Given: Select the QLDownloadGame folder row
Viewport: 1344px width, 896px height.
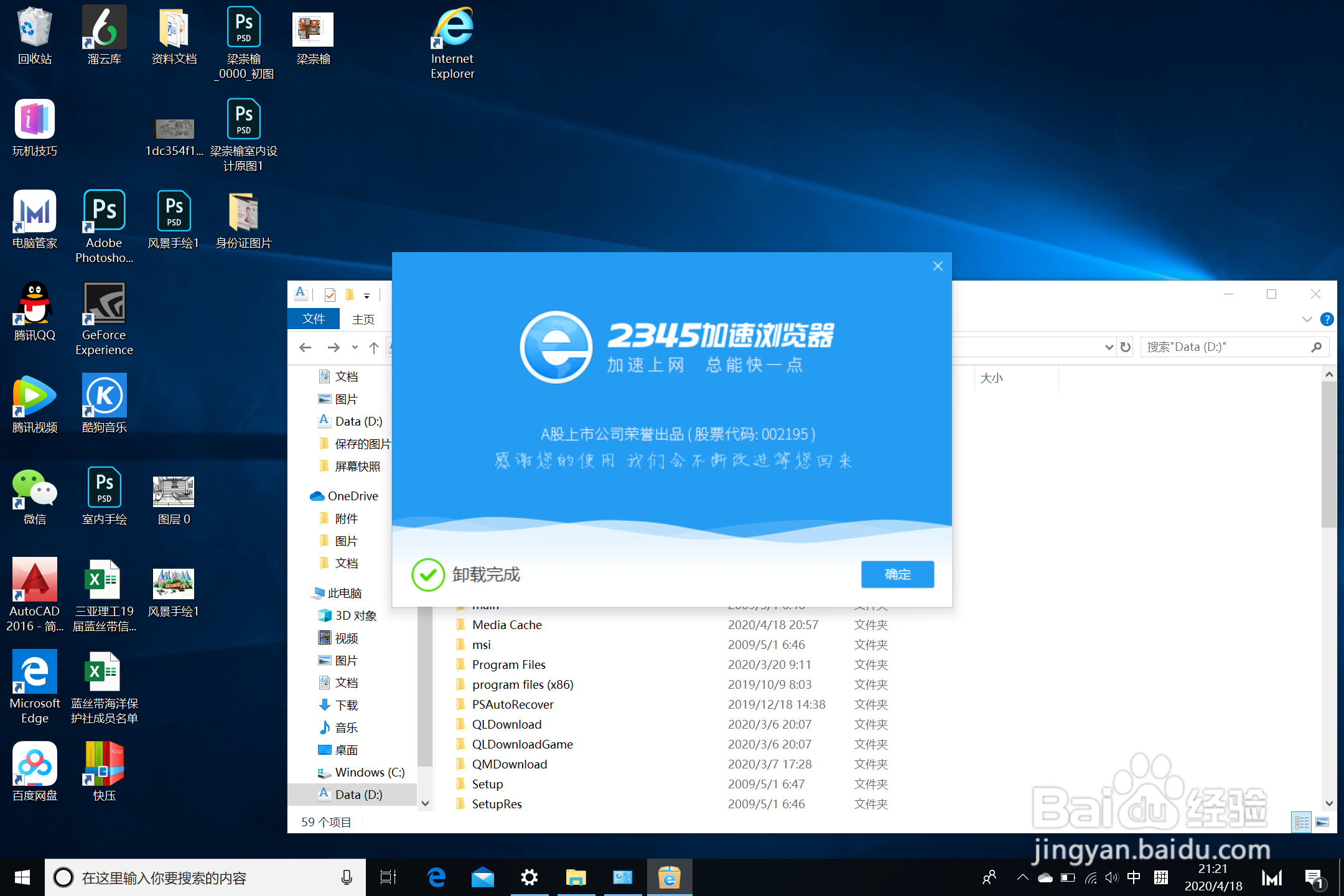Looking at the screenshot, I should coord(672,744).
